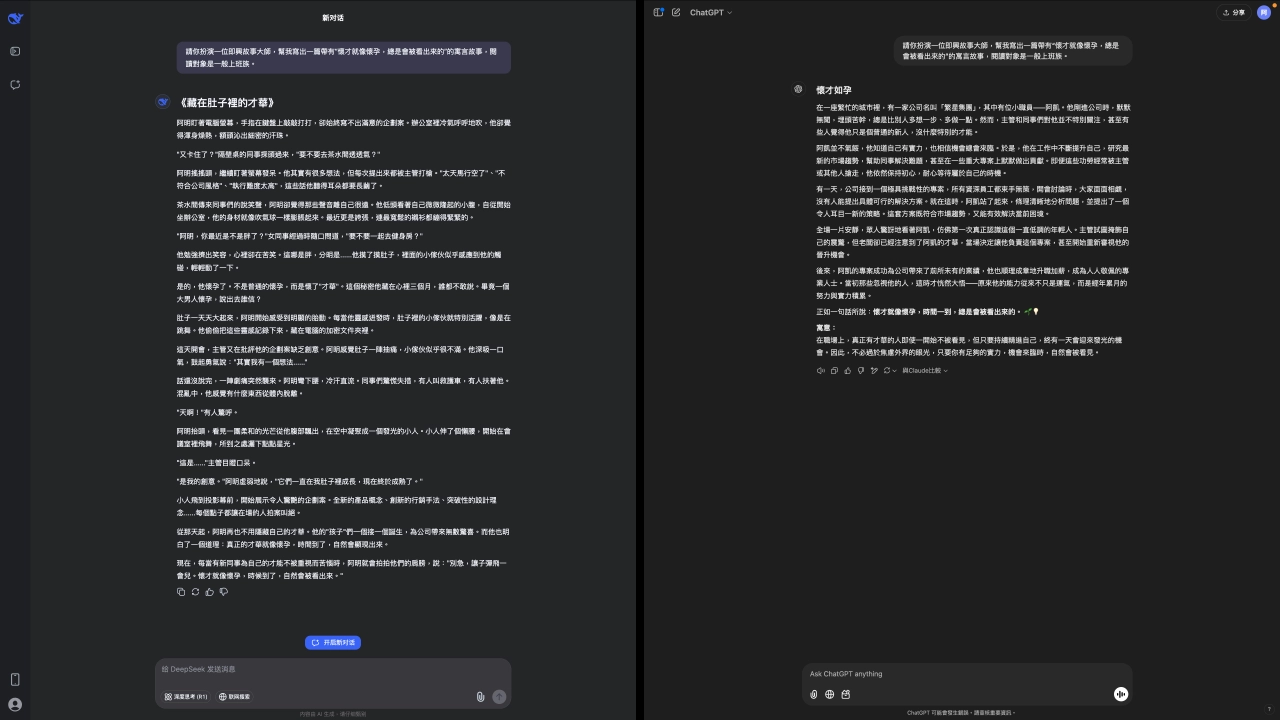Screen dimensions: 1280x720
Task: Open DeepSeek mobile app download icon
Action: click(15, 680)
